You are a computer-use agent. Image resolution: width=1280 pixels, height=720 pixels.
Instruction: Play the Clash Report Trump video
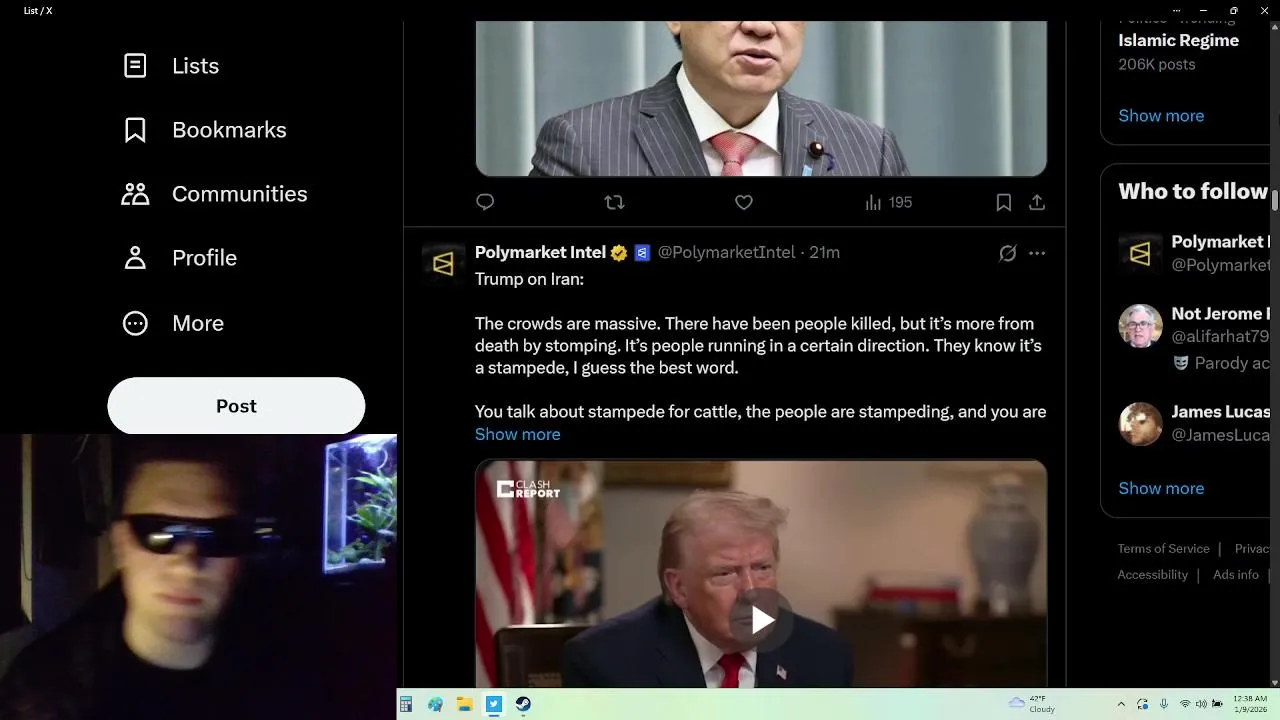click(761, 620)
